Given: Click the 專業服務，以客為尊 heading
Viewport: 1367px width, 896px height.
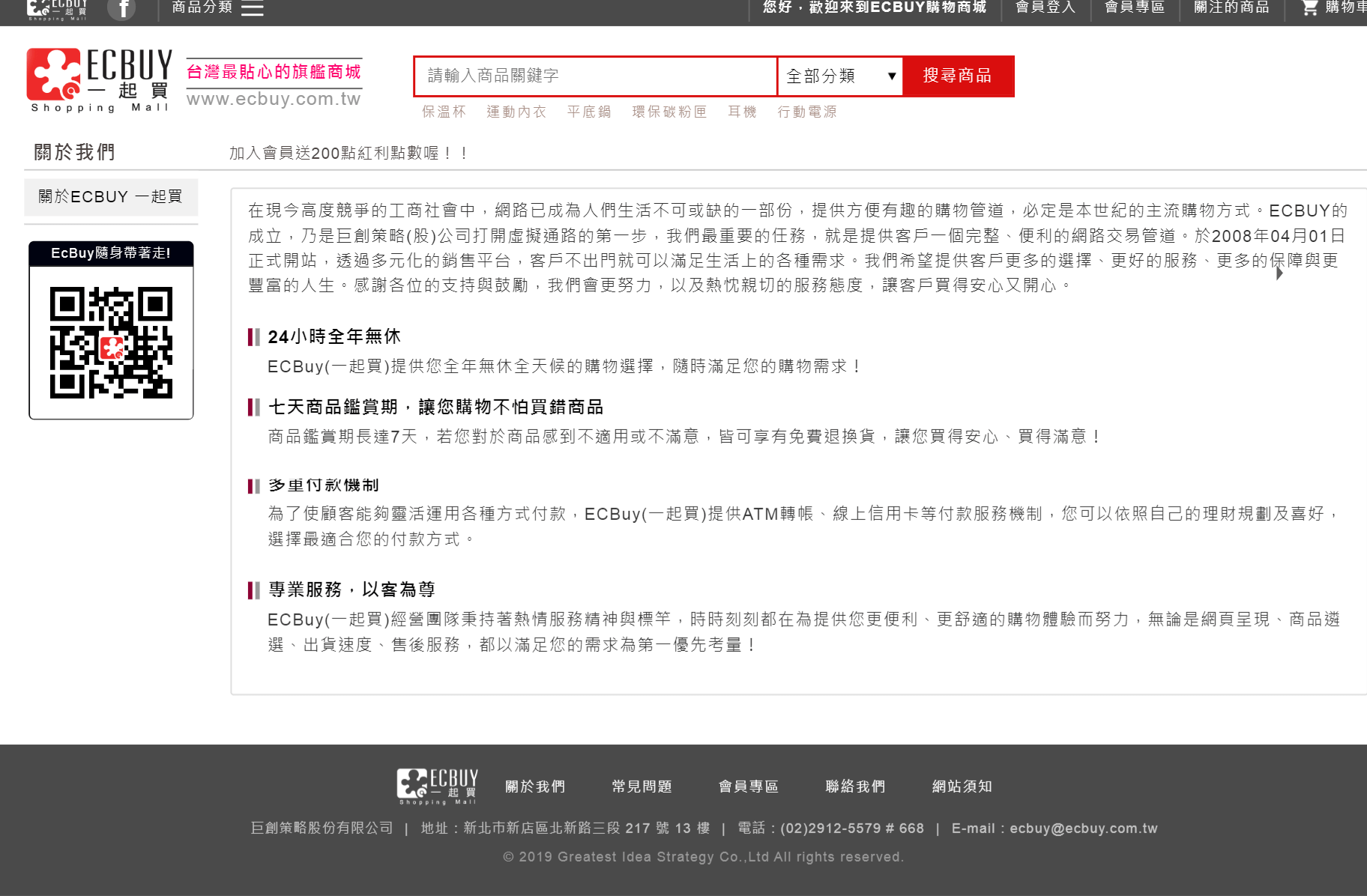Looking at the screenshot, I should pyautogui.click(x=351, y=590).
